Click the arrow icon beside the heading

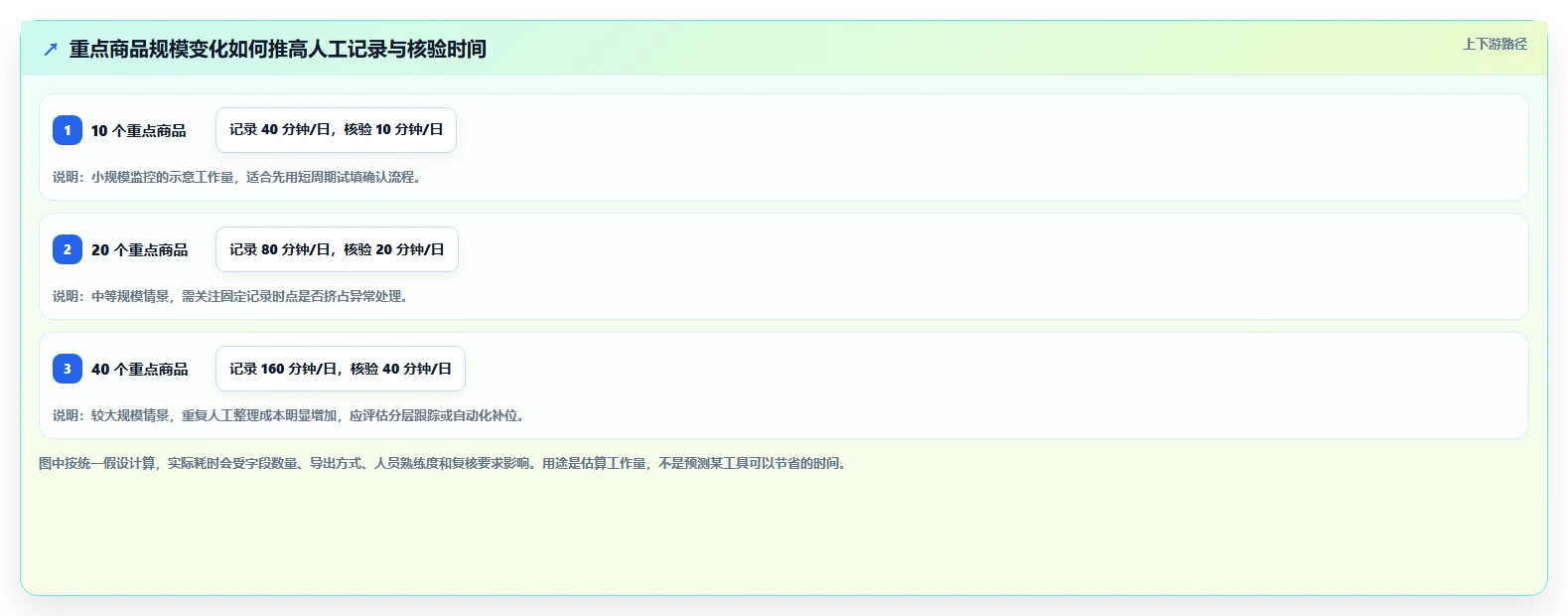point(51,49)
